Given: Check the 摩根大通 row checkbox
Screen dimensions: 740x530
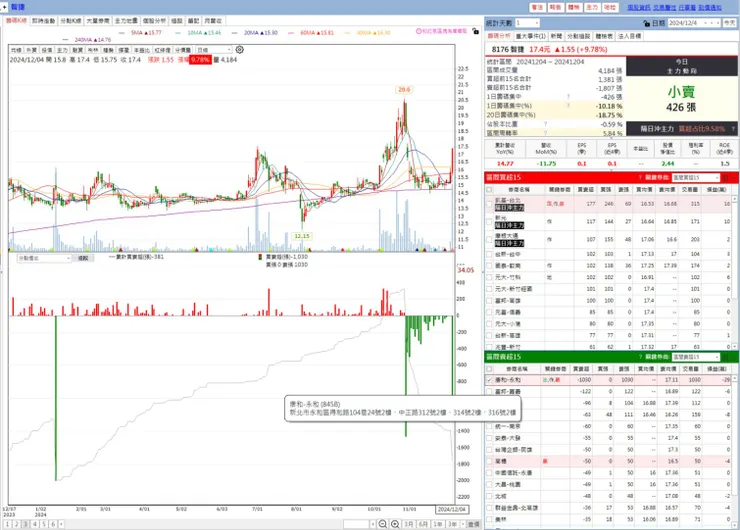Looking at the screenshot, I should (489, 239).
